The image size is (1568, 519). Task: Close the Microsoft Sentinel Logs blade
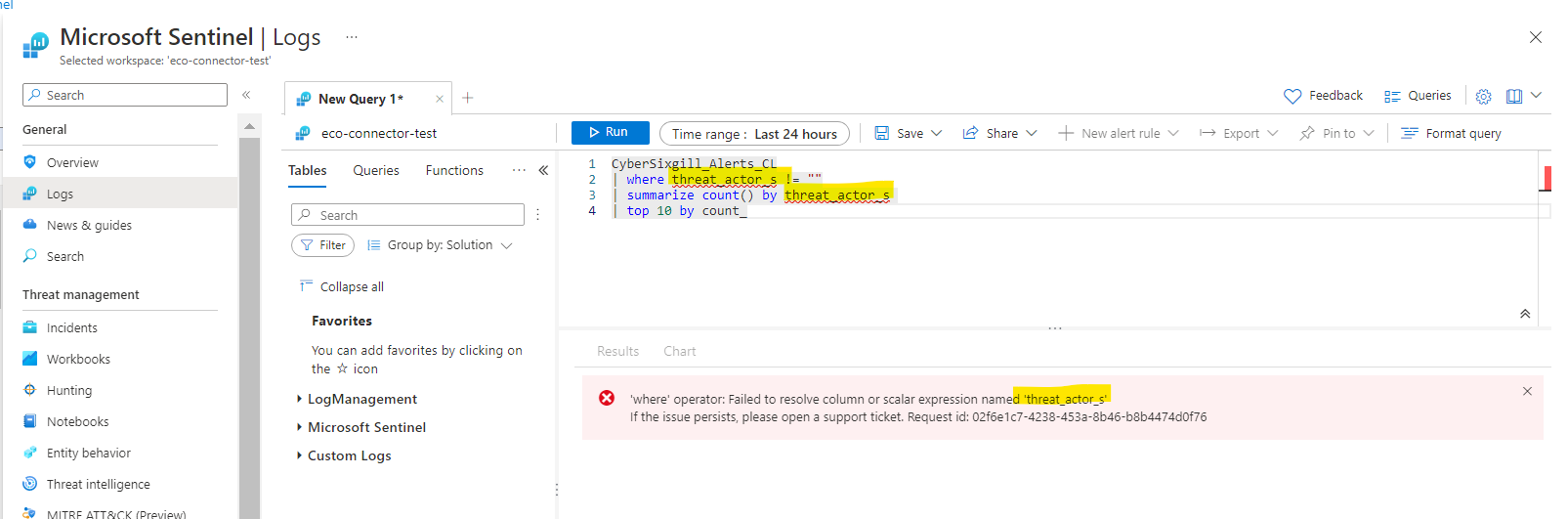(x=1536, y=37)
